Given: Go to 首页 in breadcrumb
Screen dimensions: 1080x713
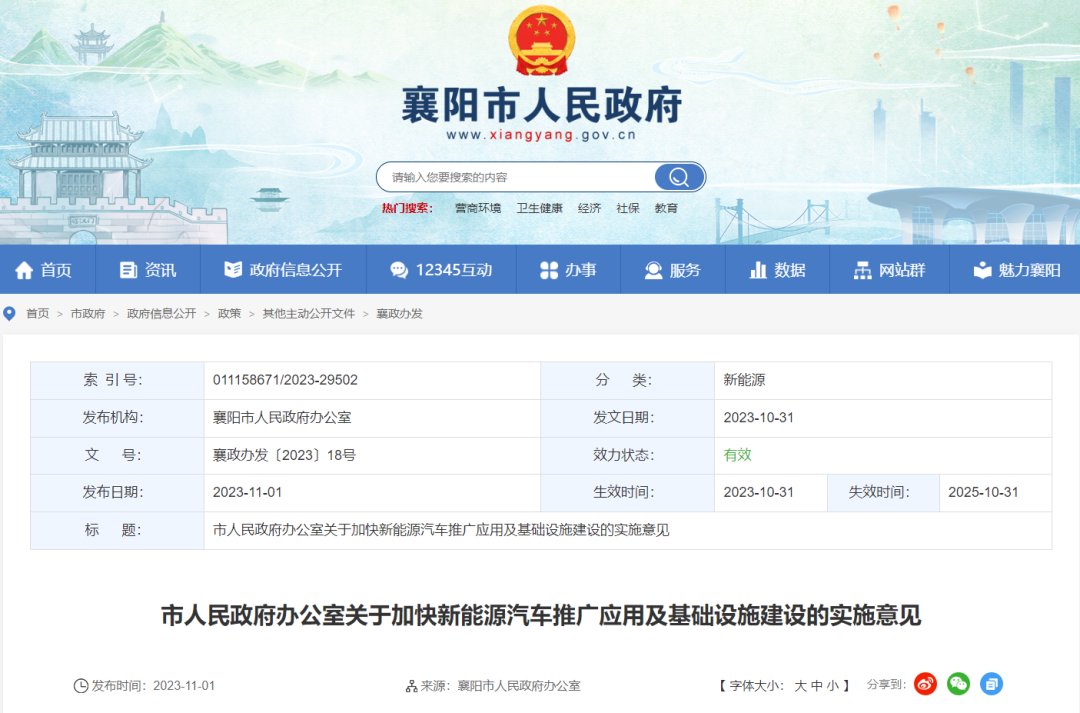Looking at the screenshot, I should (x=38, y=313).
